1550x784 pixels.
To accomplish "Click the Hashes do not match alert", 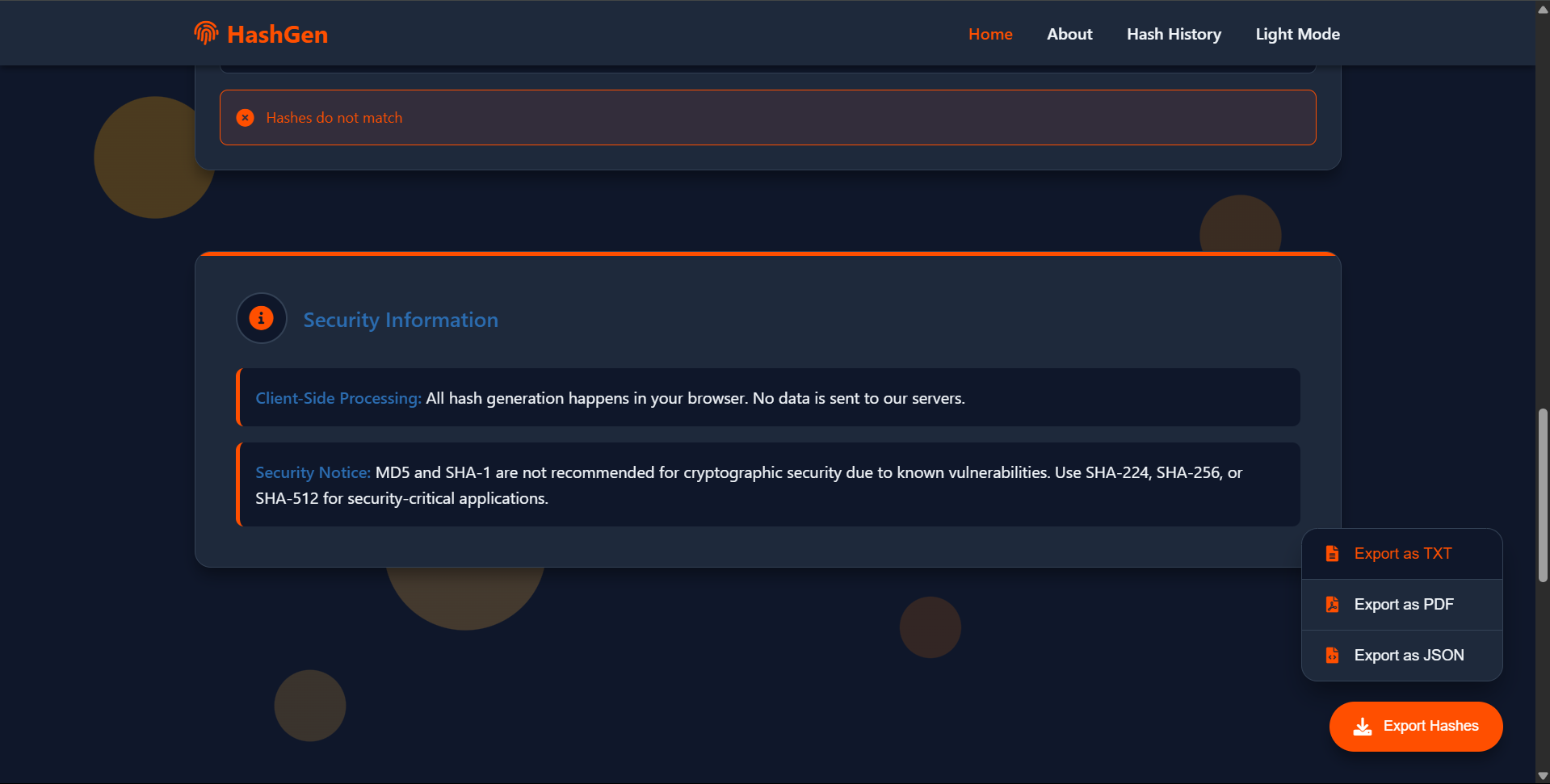I will click(767, 118).
